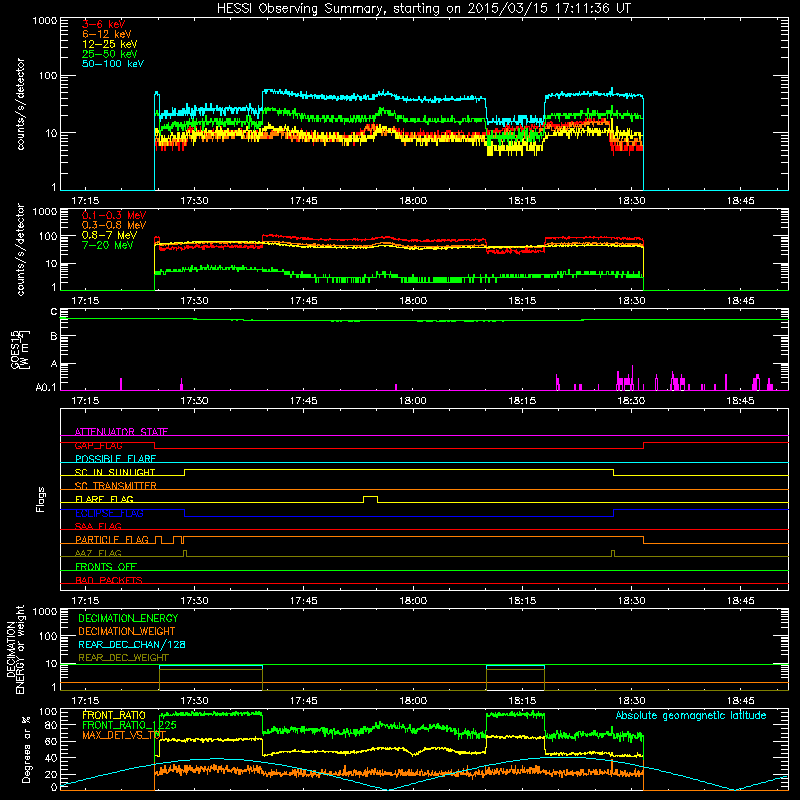800x800 pixels.
Task: Click the Degrees or % axis label
Action: (x=26, y=749)
